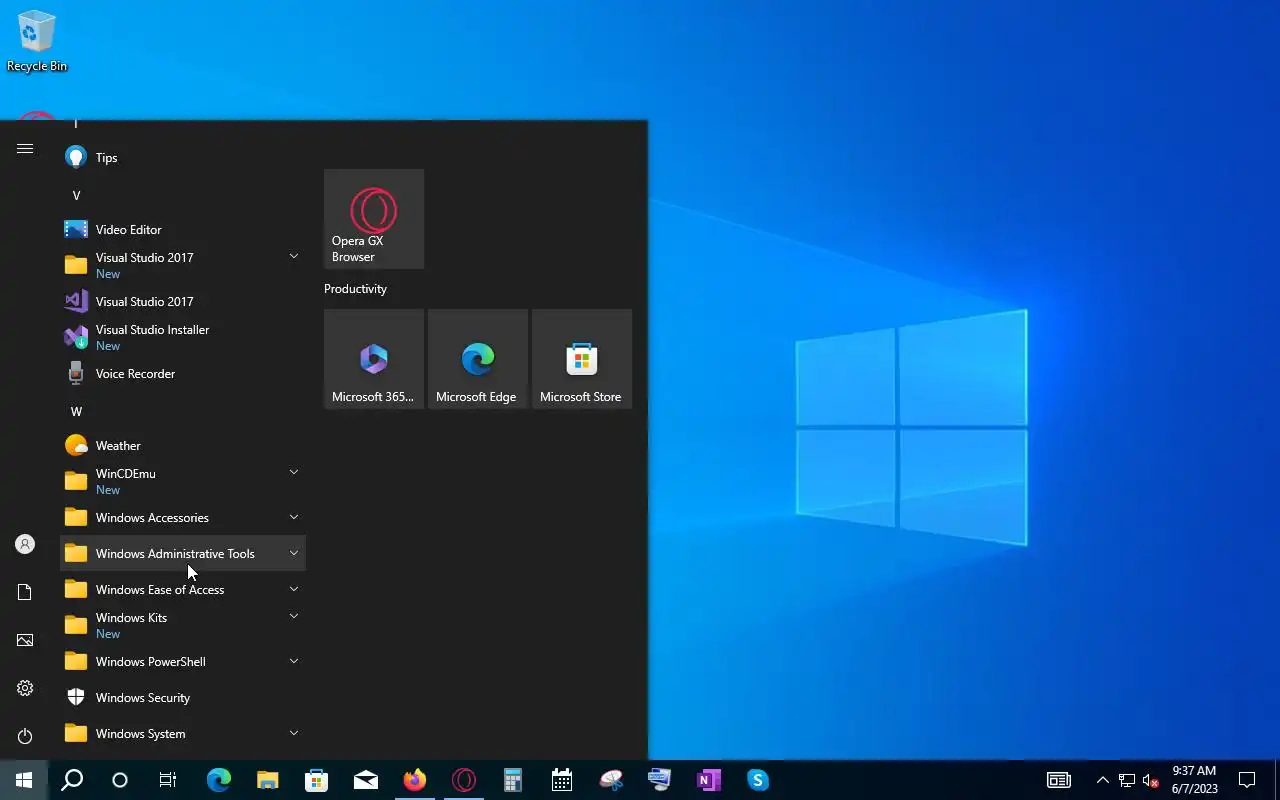Open Microsoft Edge from the taskbar
Image resolution: width=1280 pixels, height=800 pixels.
218,780
